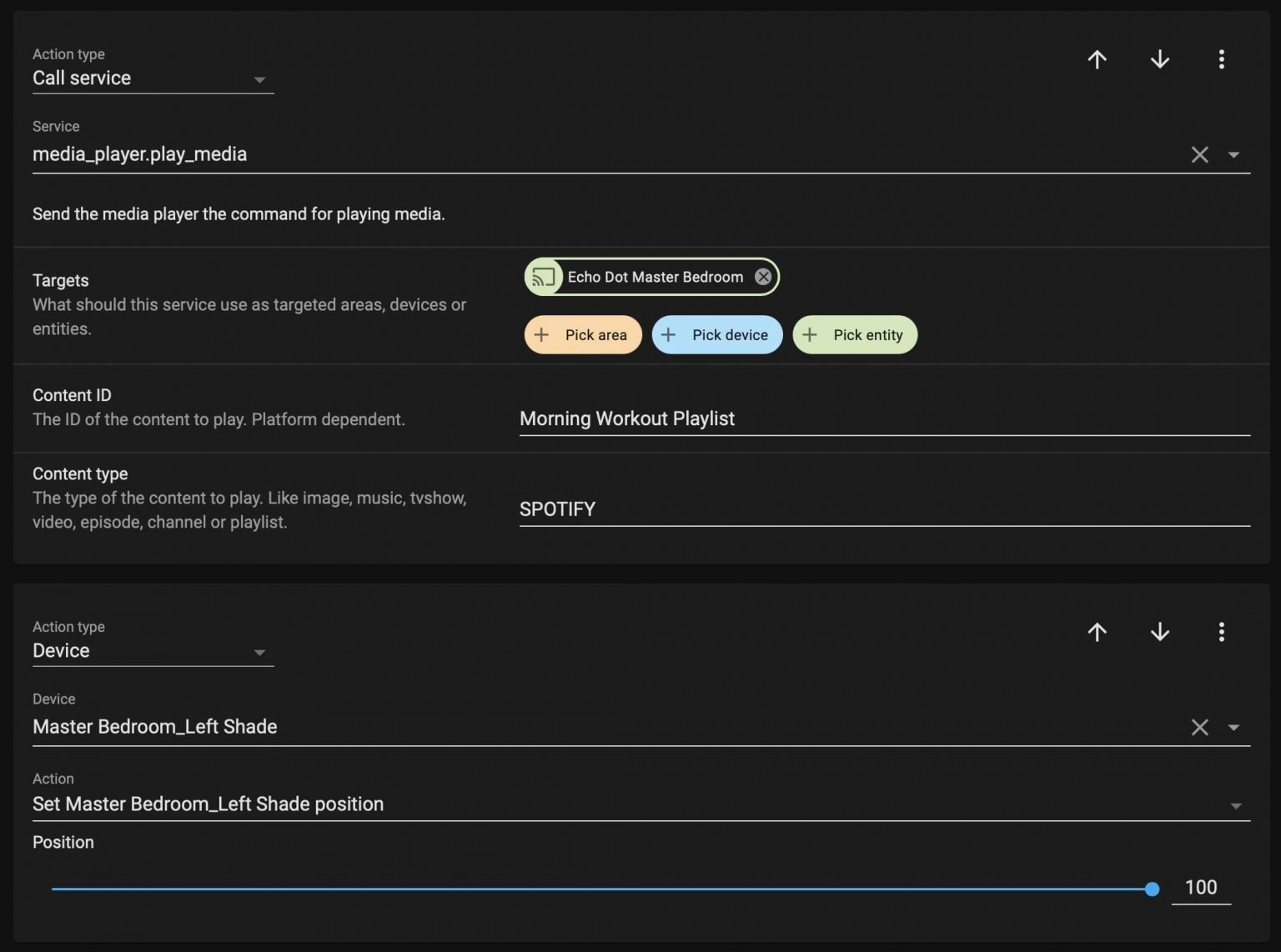
Task: Click the Pick entity button
Action: (854, 335)
